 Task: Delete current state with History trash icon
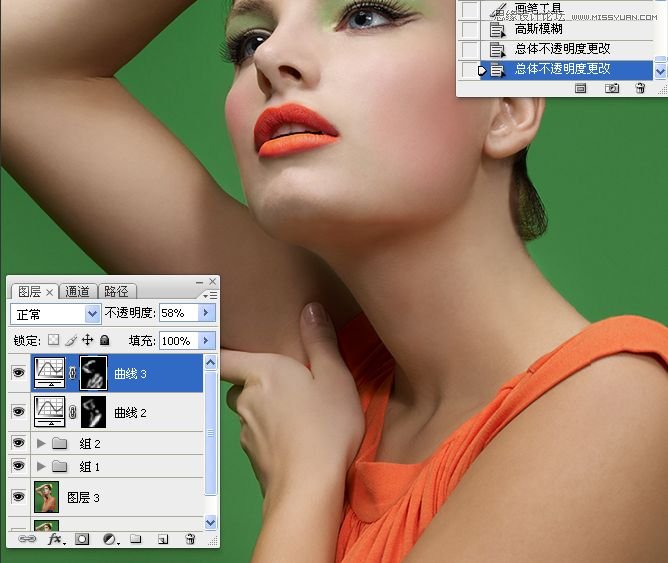click(640, 88)
